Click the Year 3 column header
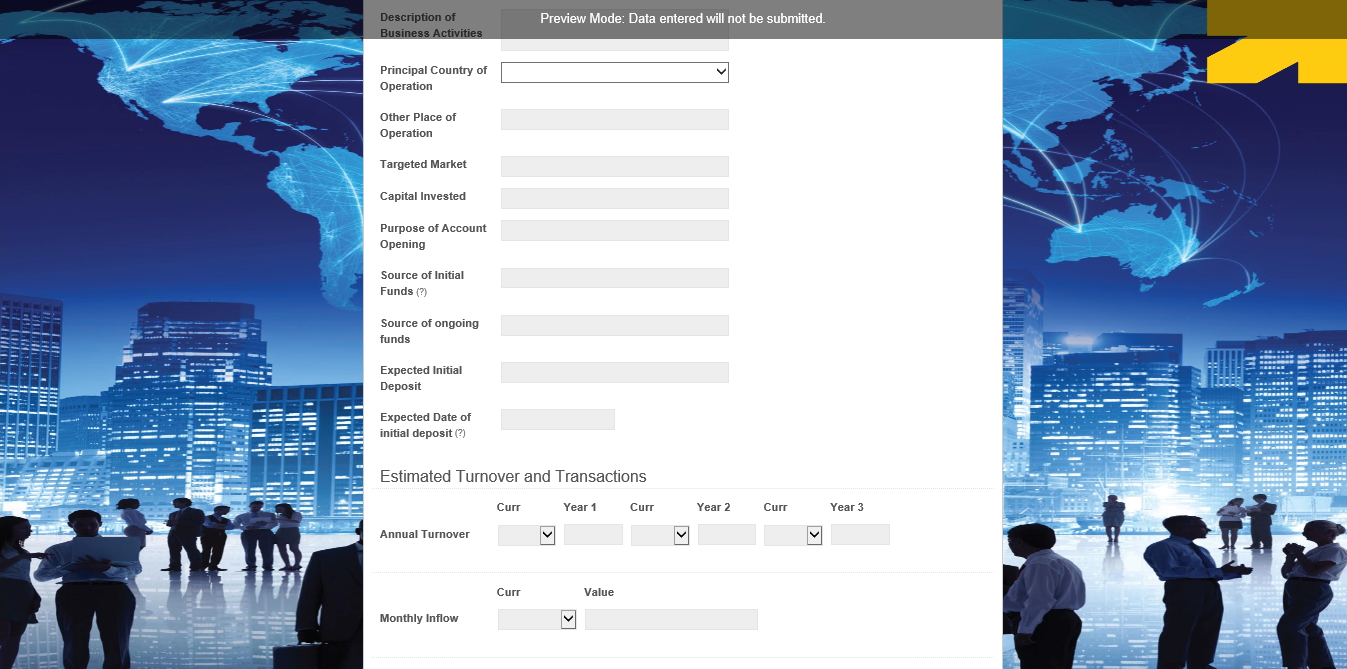Screen dimensions: 1347x669 847,507
